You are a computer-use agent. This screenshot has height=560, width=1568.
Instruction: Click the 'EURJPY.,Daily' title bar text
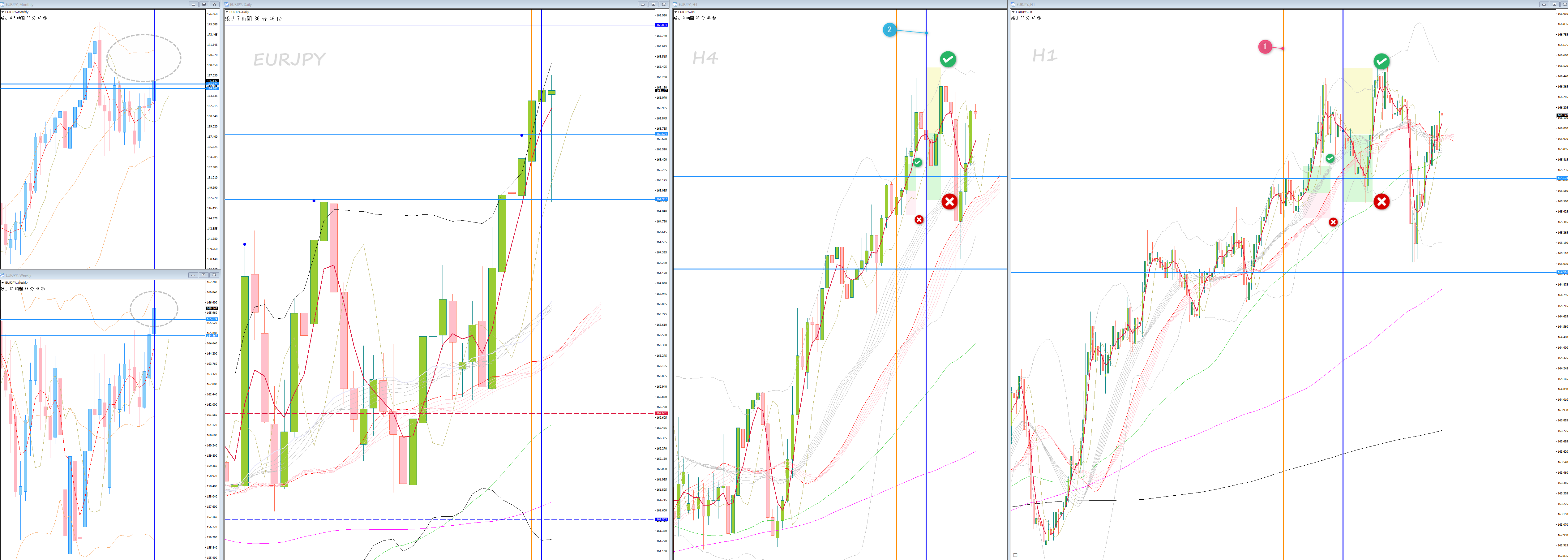240,4
